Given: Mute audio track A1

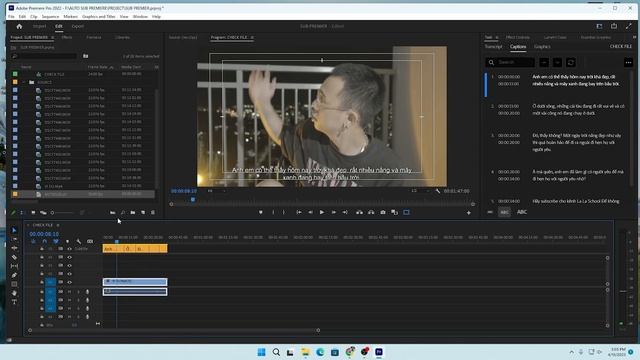Looking at the screenshot, I should (69, 292).
